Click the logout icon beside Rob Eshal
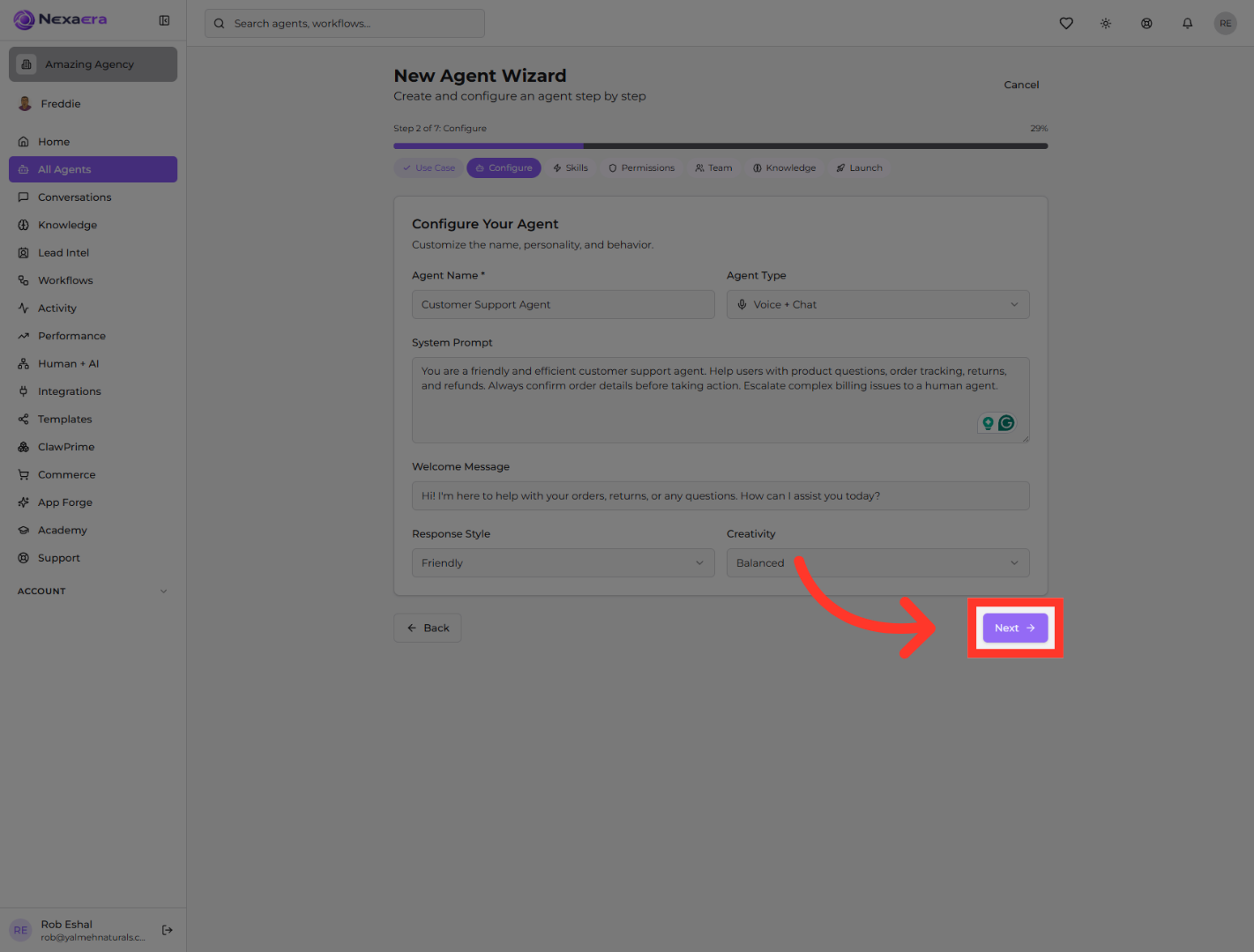Image resolution: width=1254 pixels, height=952 pixels. tap(168, 930)
